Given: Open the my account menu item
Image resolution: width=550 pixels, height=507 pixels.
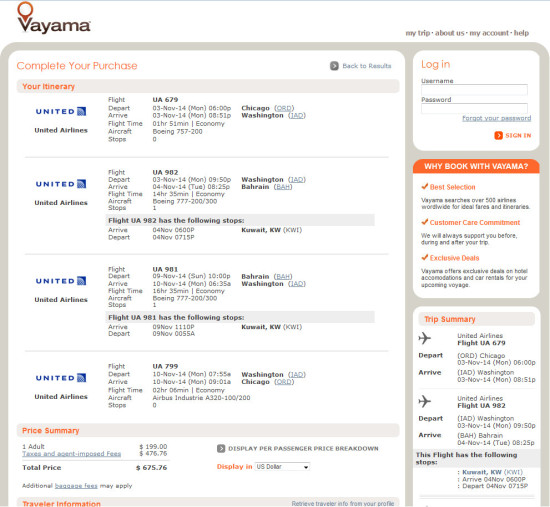Looking at the screenshot, I should pyautogui.click(x=489, y=33).
